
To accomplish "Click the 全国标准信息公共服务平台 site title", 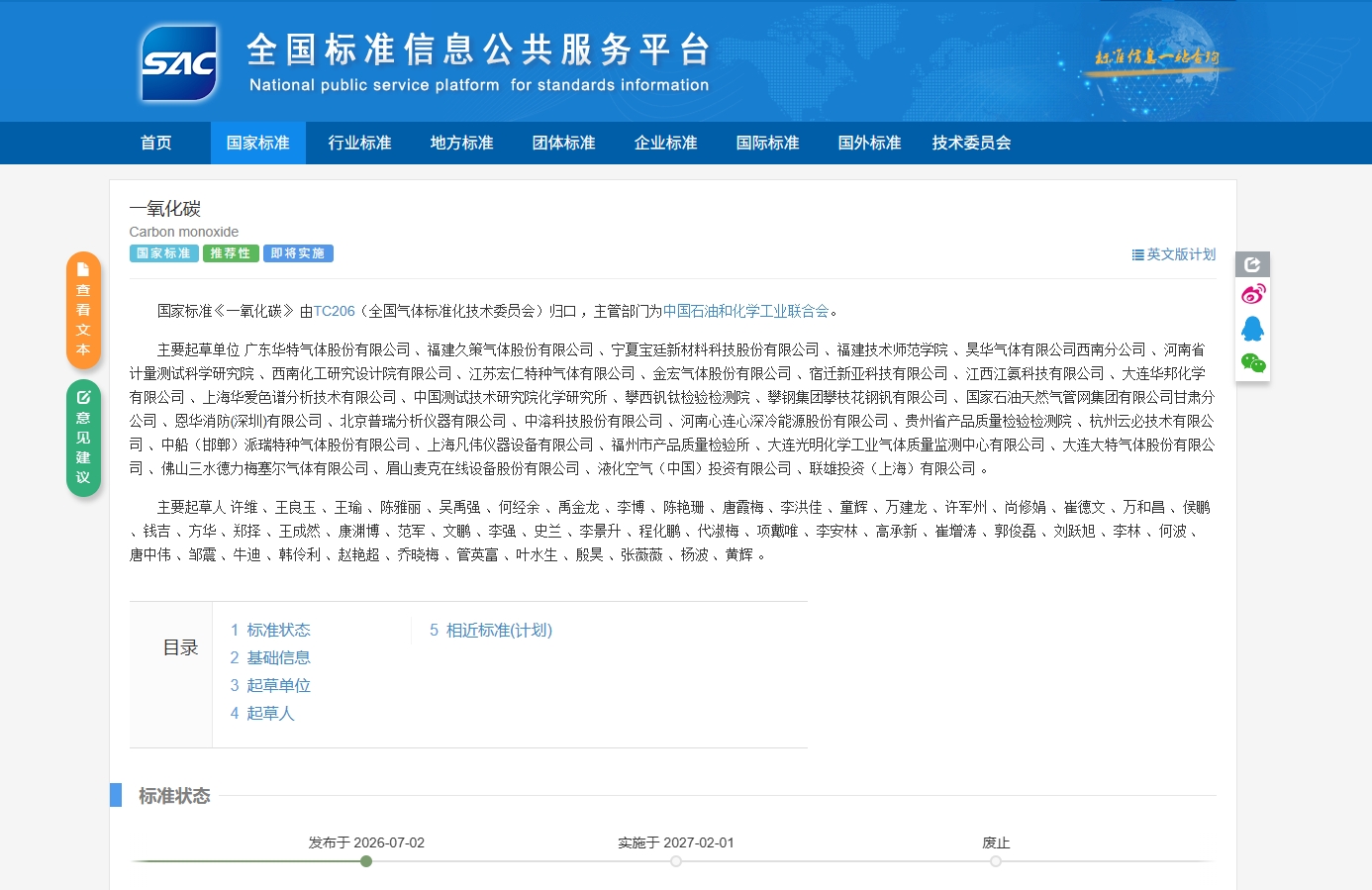I will 479,49.
